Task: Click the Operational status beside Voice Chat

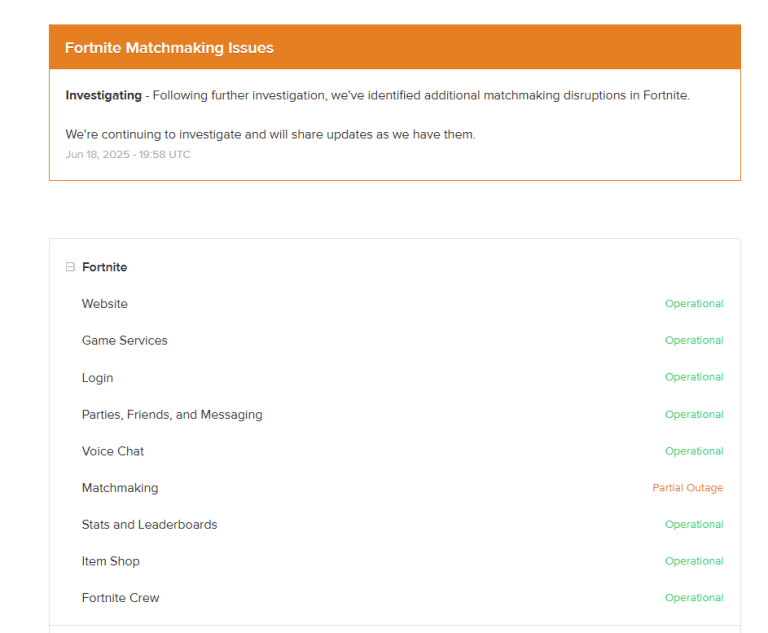Action: 694,451
